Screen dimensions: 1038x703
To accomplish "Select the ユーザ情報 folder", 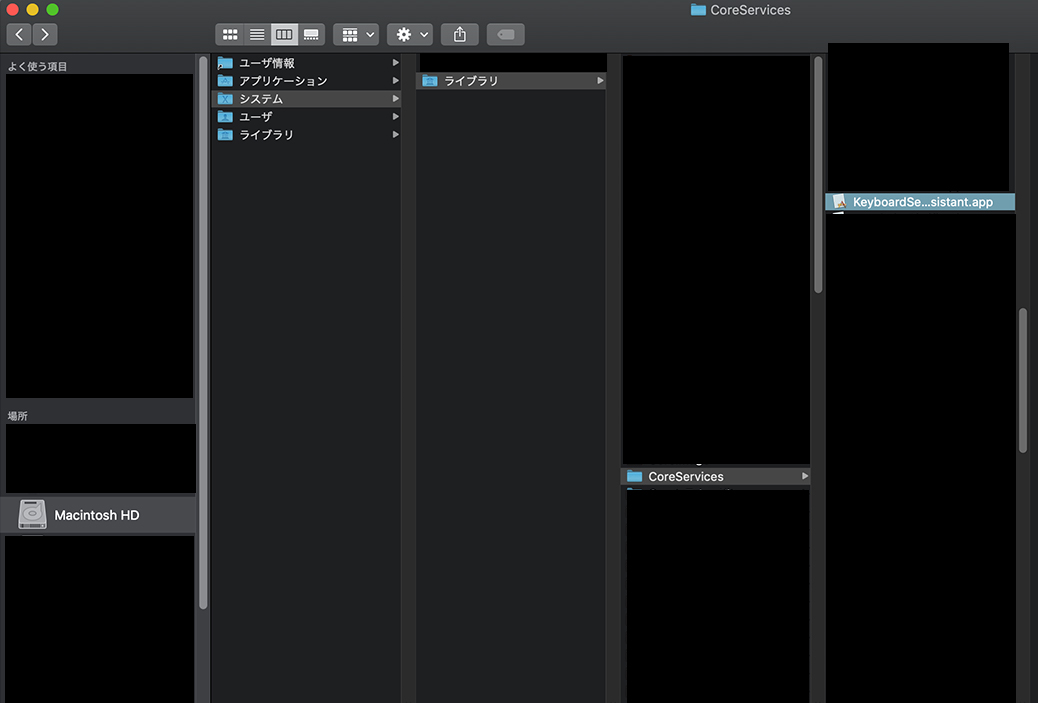I will tap(307, 63).
